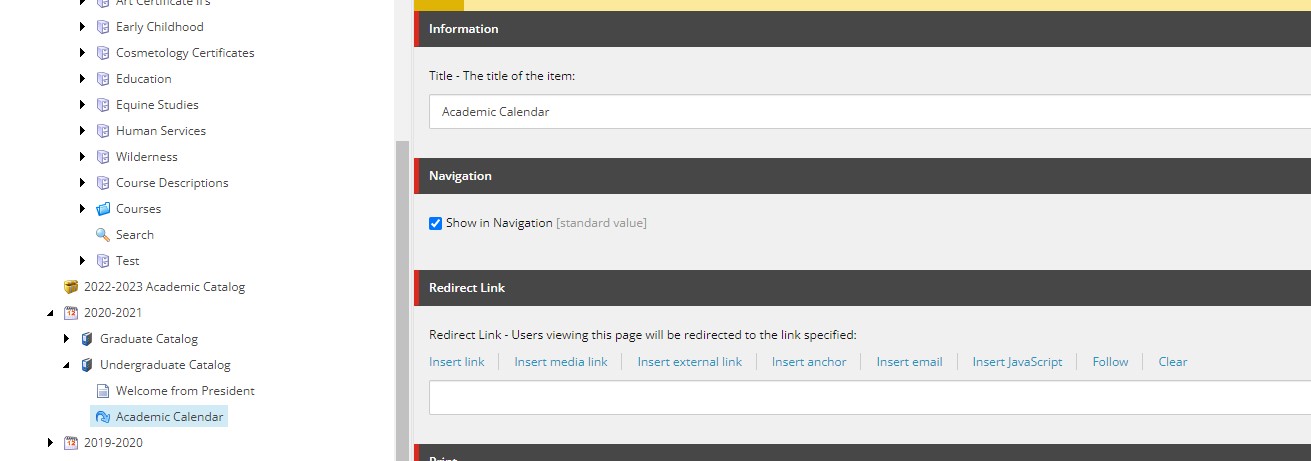Image resolution: width=1311 pixels, height=461 pixels.
Task: Click the Insert link command
Action: click(x=456, y=362)
